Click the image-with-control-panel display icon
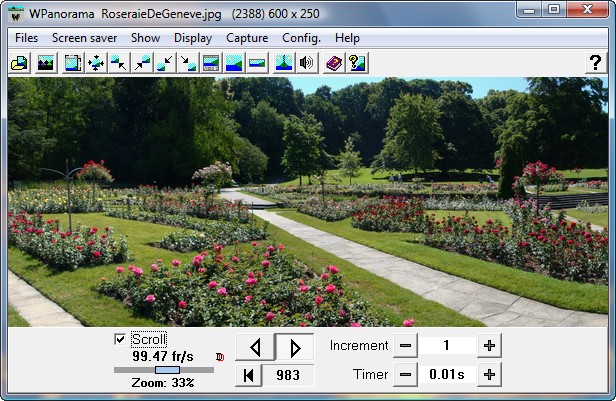Viewport: 616px width, 401px height. point(211,63)
